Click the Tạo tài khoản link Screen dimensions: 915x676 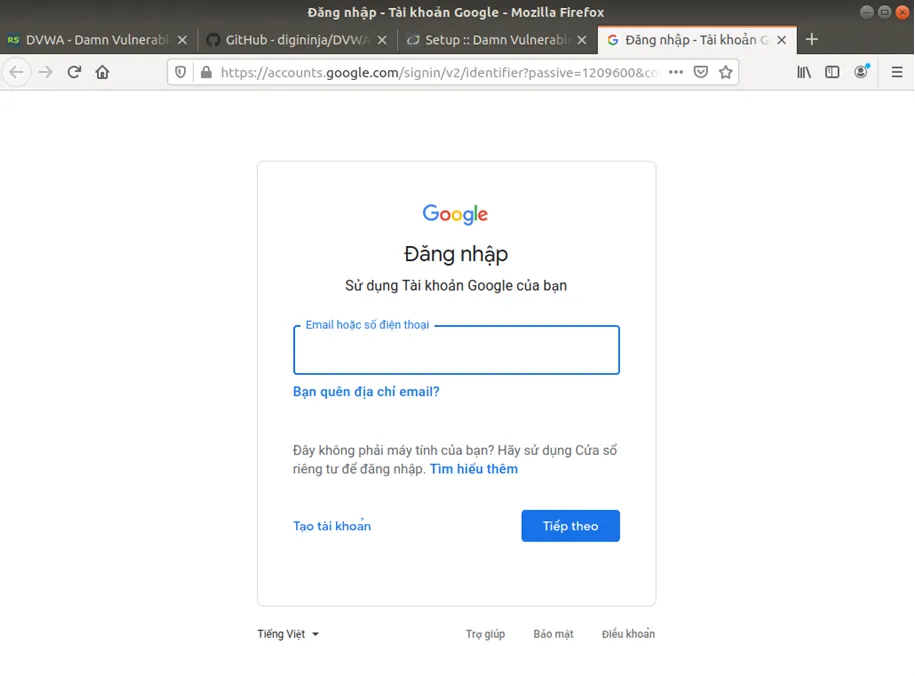tap(332, 526)
